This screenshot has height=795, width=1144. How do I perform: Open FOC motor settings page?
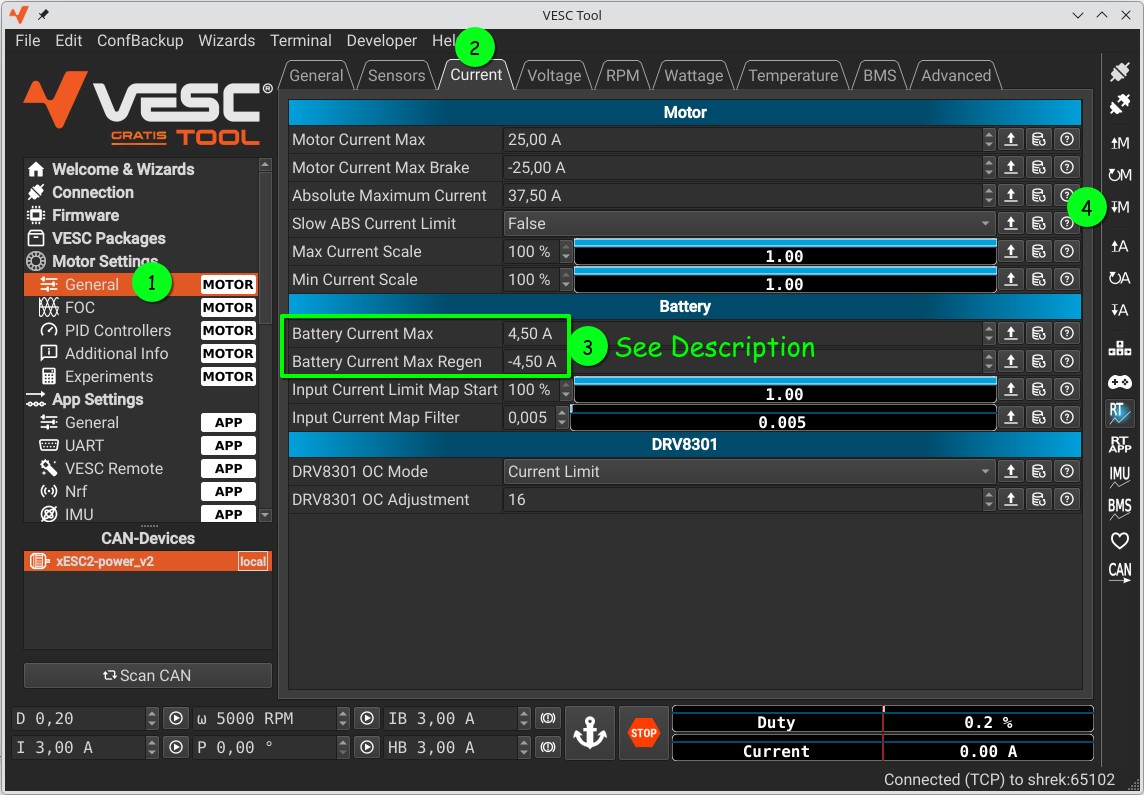coord(141,308)
